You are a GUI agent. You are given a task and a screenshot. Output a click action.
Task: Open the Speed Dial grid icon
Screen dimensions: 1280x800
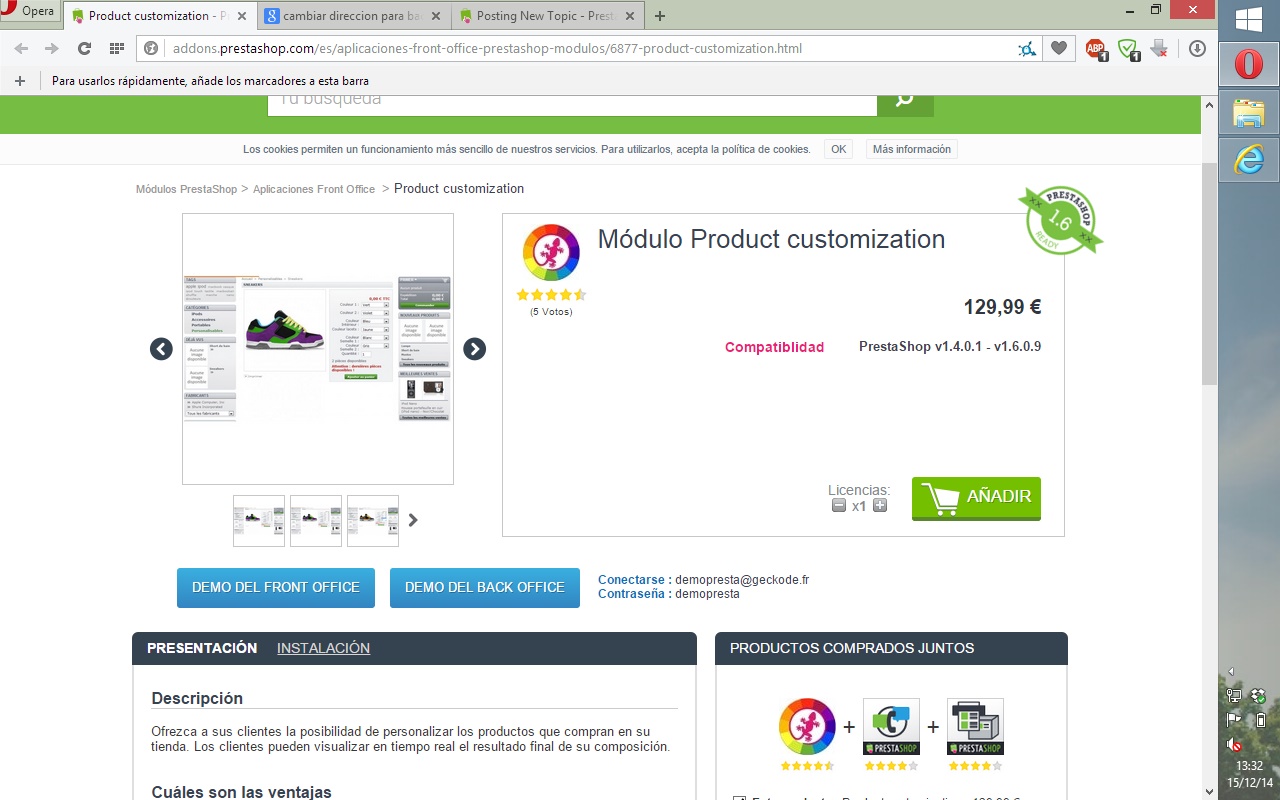coord(116,48)
